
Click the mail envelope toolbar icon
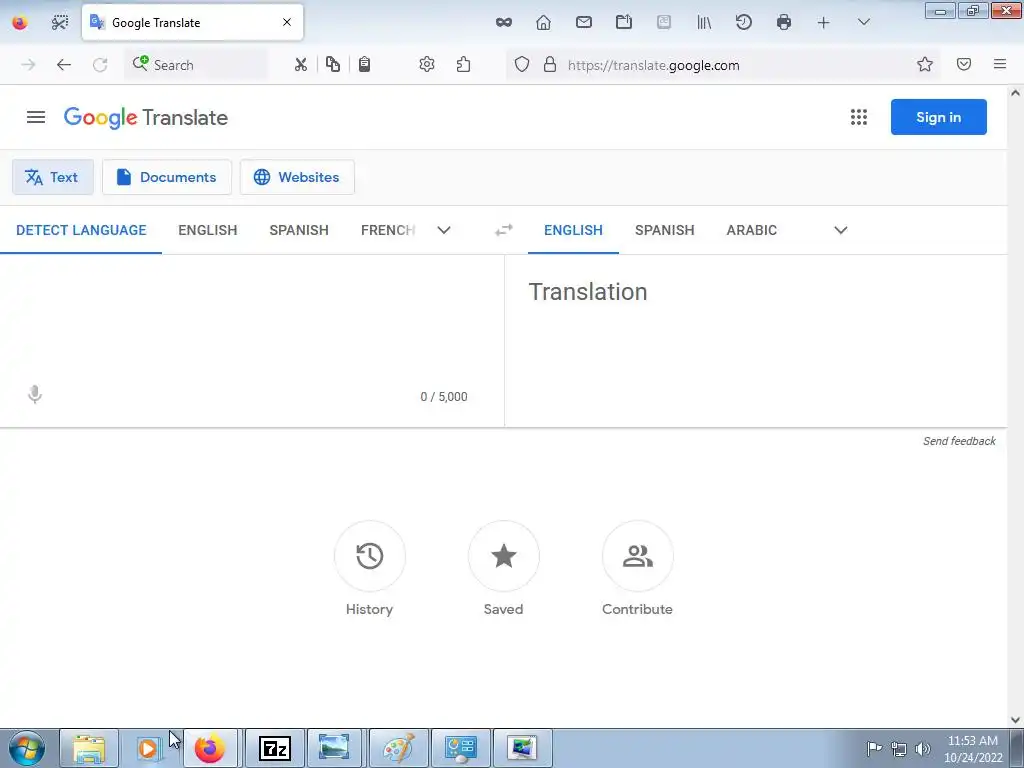(584, 23)
